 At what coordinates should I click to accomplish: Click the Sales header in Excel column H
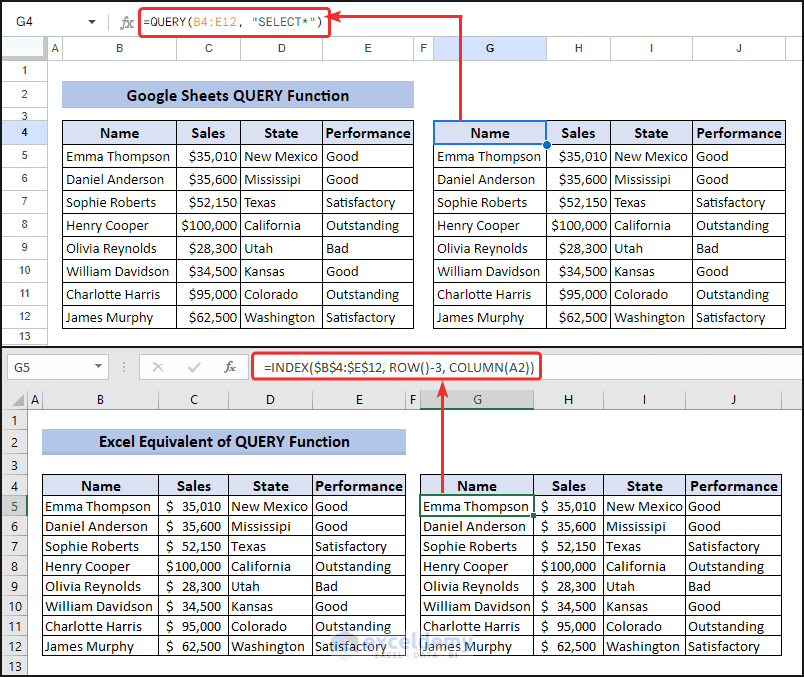coord(569,486)
